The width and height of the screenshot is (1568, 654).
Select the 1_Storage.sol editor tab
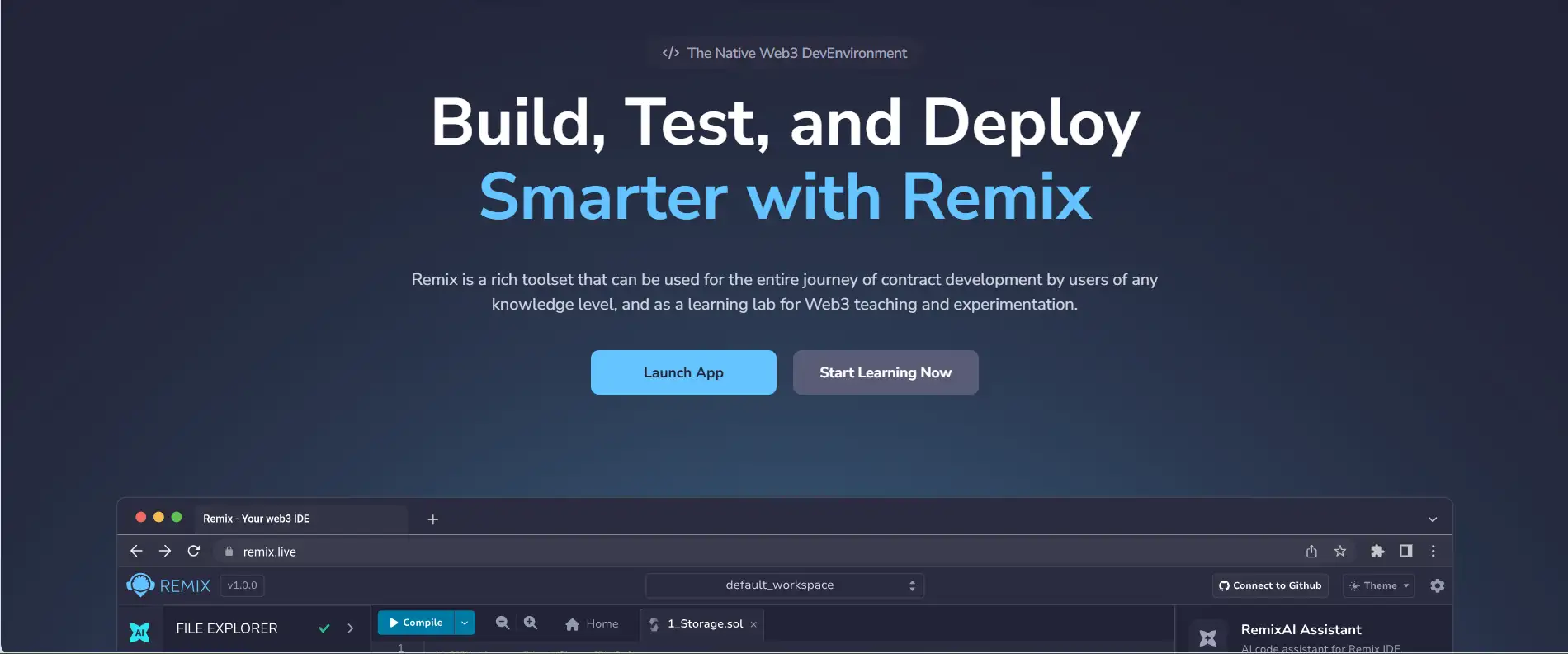(x=704, y=624)
